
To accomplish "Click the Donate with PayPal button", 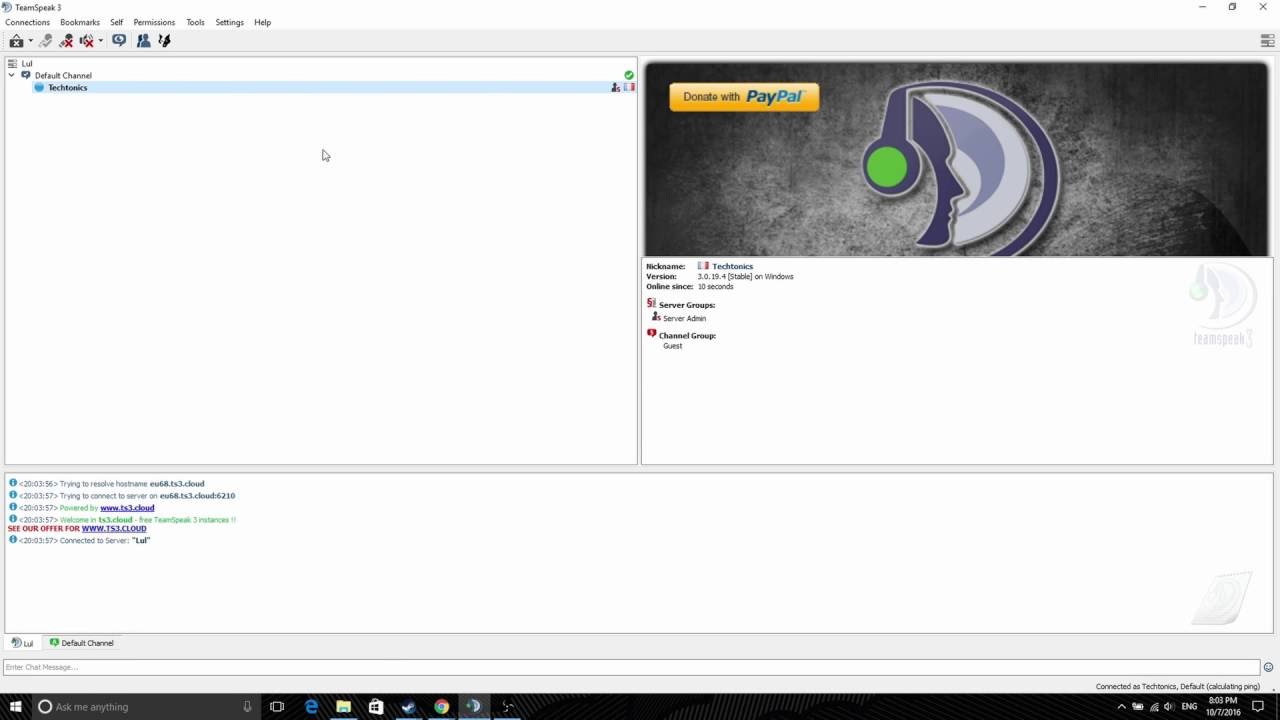I will [x=744, y=97].
